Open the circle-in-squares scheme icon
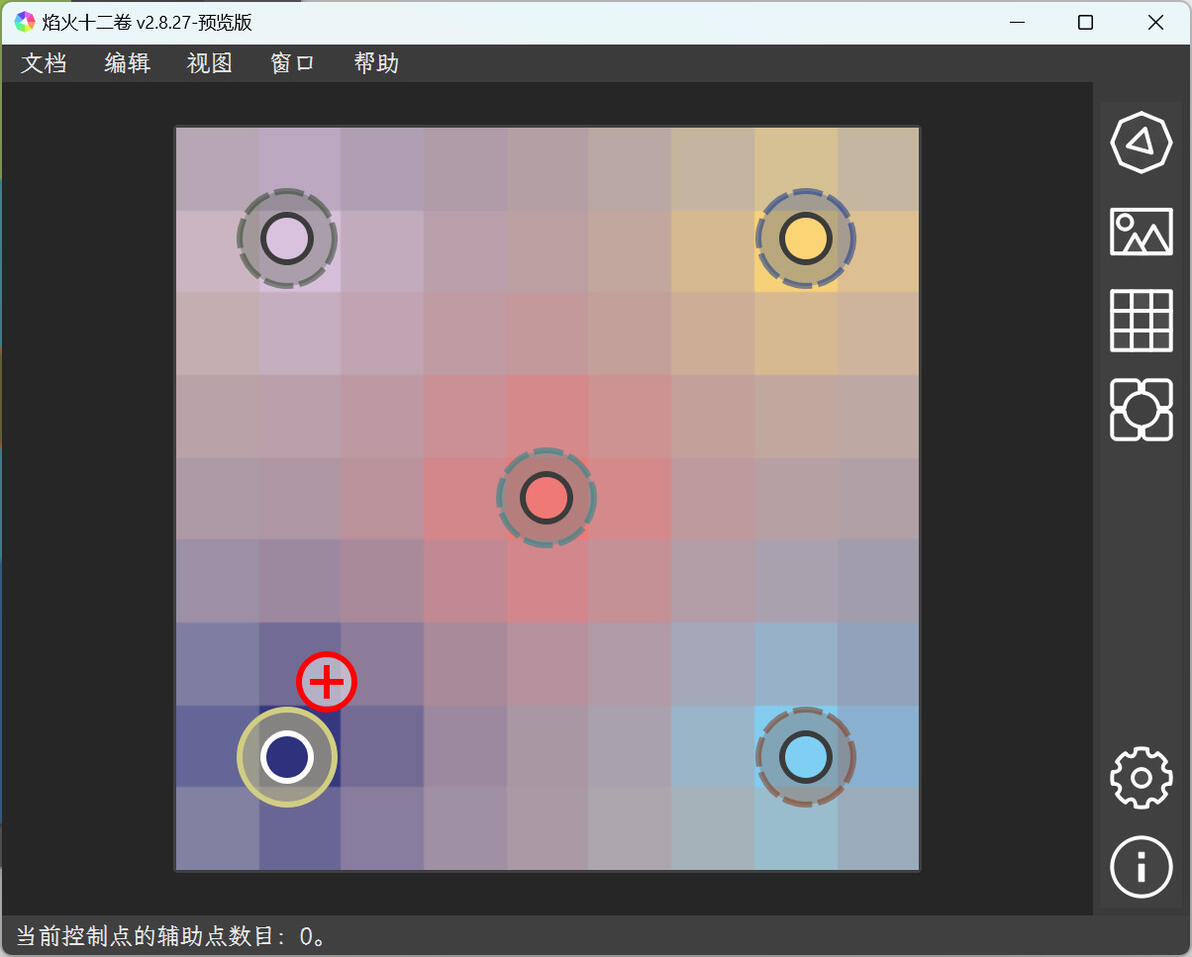1192x957 pixels. [x=1140, y=409]
